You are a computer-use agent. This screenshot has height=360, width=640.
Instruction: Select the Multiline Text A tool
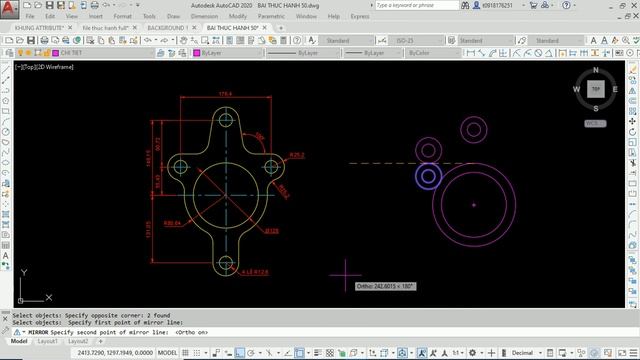point(6,256)
